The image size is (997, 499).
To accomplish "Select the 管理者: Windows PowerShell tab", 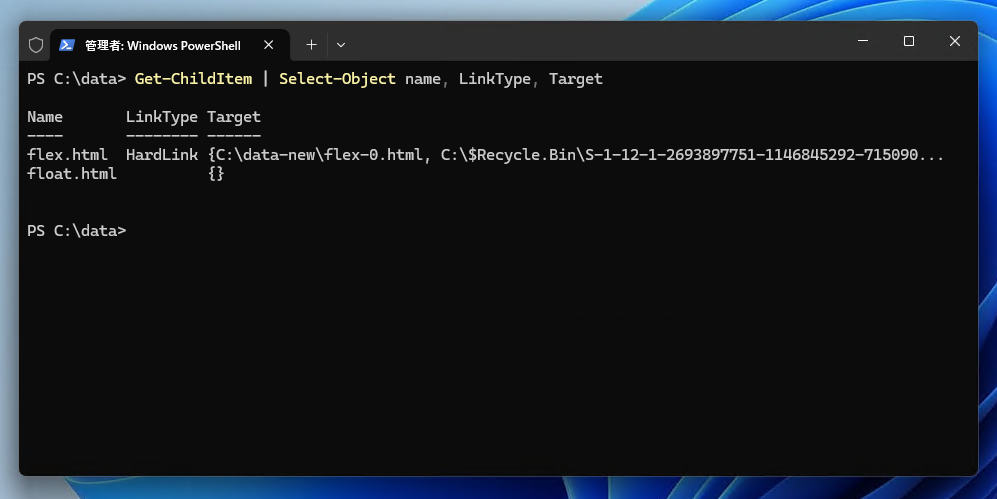I will coord(169,45).
